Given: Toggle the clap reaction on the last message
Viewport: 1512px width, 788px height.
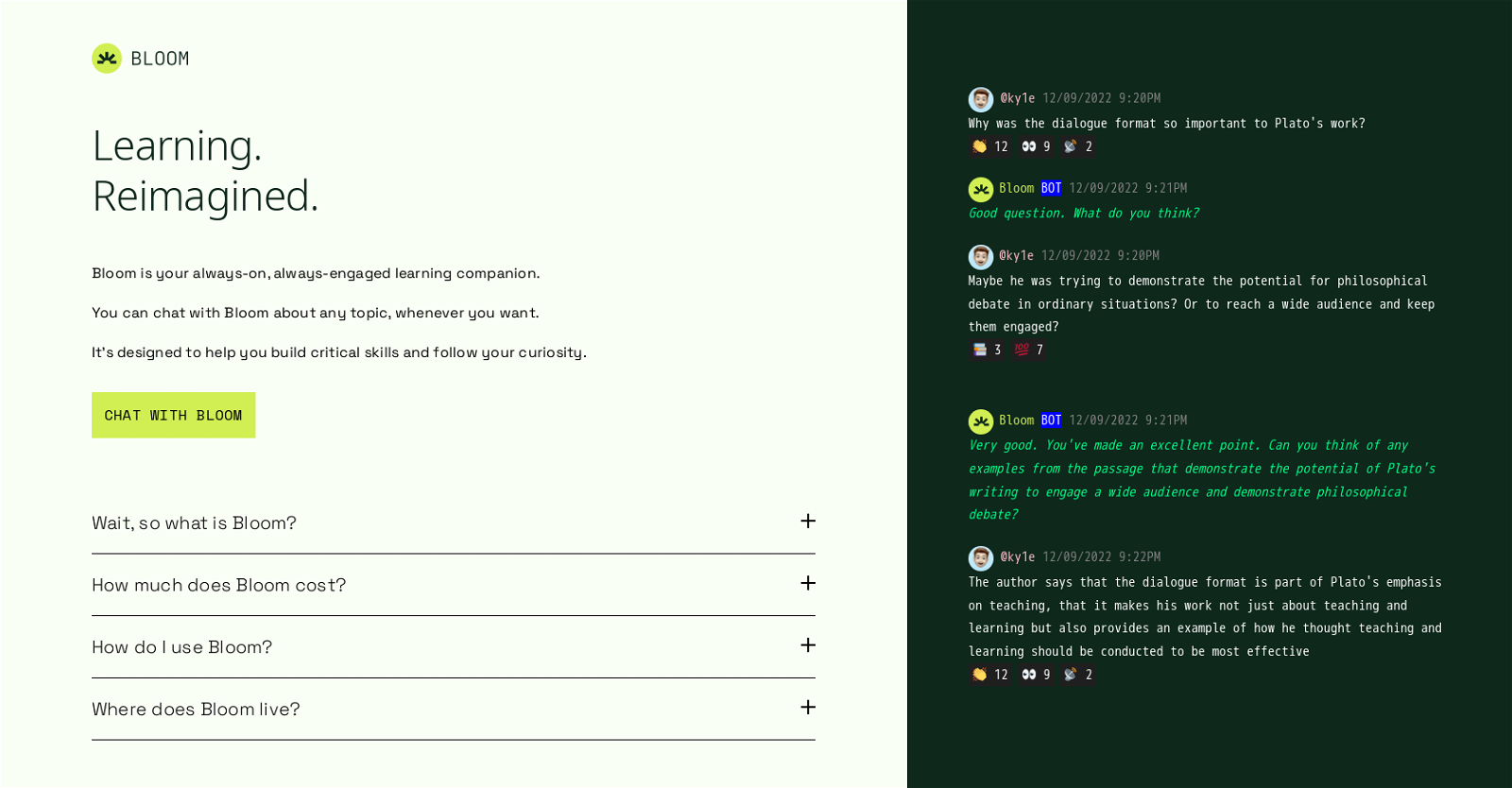Looking at the screenshot, I should tap(988, 675).
